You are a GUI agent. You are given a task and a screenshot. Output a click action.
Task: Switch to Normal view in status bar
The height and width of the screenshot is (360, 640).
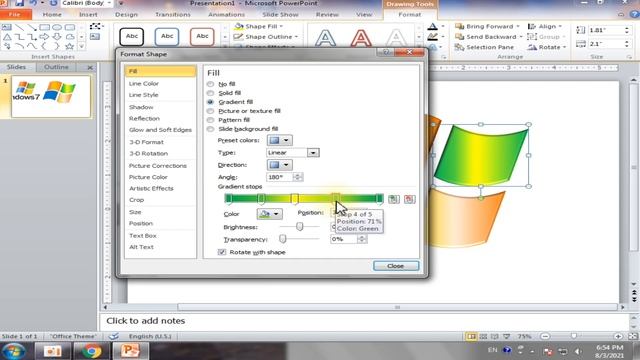click(x=471, y=336)
